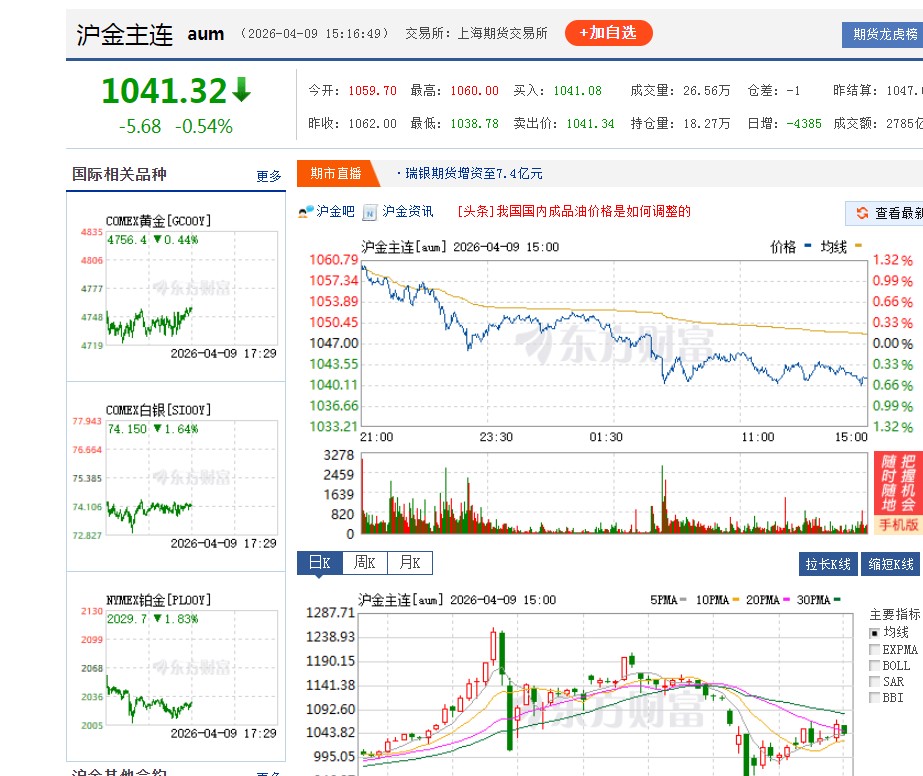The width and height of the screenshot is (923, 776).
Task: Click the 加自选 add-to-watchlist button
Action: click(x=608, y=32)
